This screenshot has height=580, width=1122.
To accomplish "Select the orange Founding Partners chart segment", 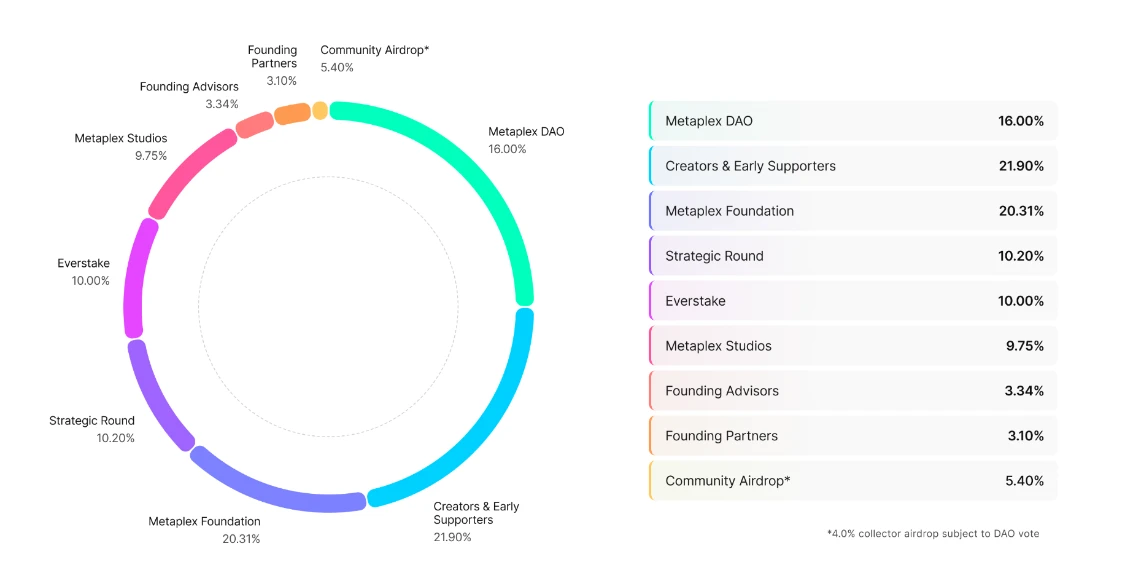I will click(x=292, y=113).
